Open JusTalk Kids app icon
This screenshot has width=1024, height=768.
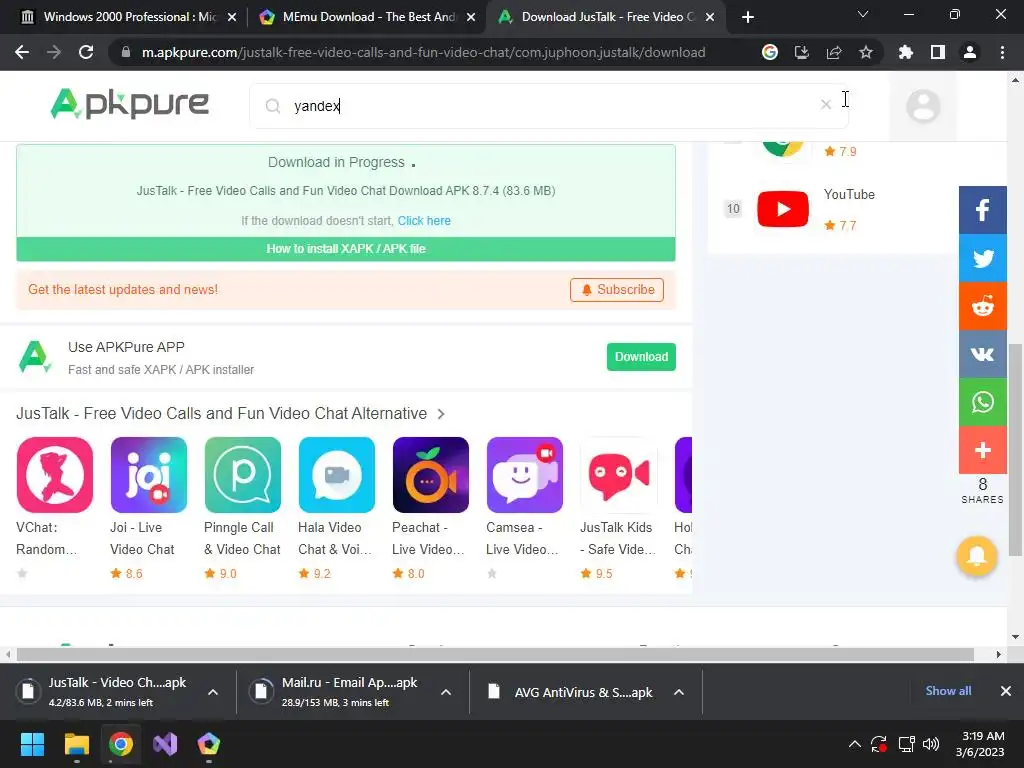[x=619, y=475]
